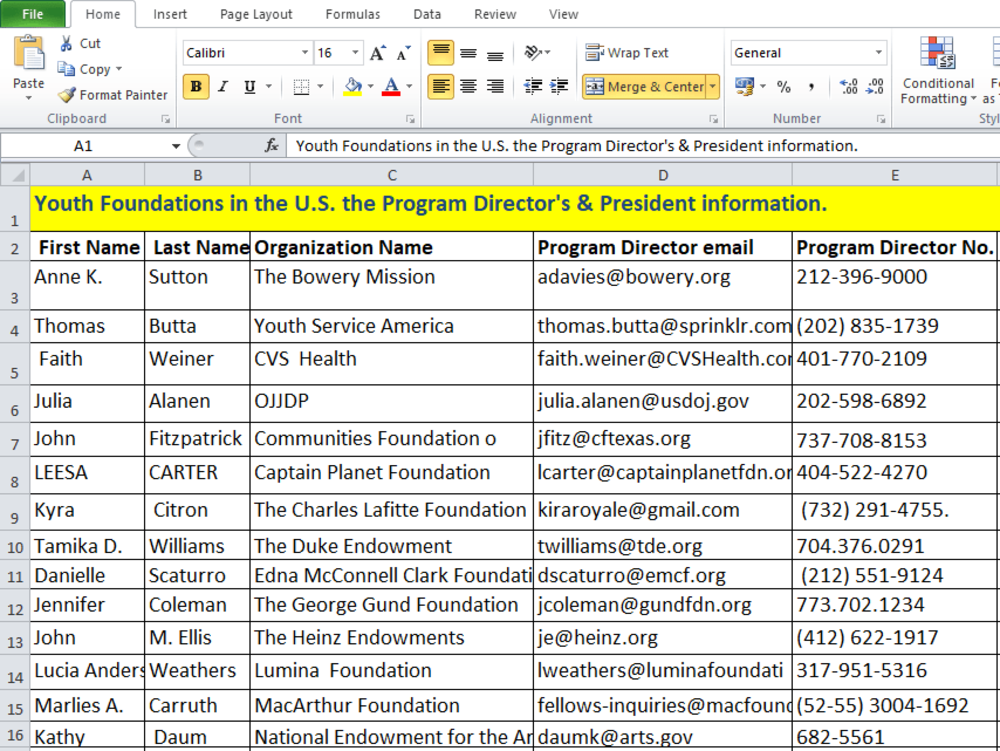Image resolution: width=1000 pixels, height=751 pixels.
Task: Click Increase Decimal icon
Action: 848,87
